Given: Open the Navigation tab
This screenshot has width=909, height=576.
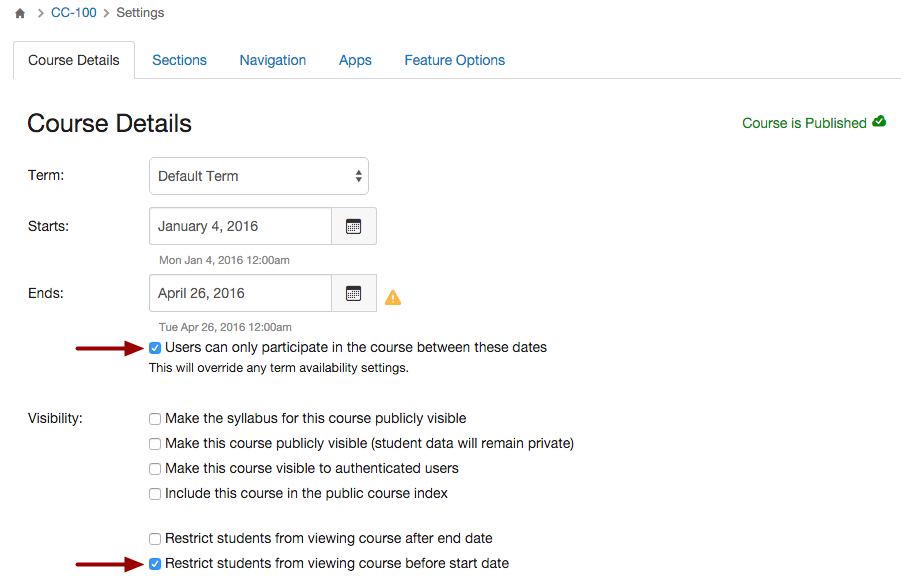Looking at the screenshot, I should tap(272, 60).
